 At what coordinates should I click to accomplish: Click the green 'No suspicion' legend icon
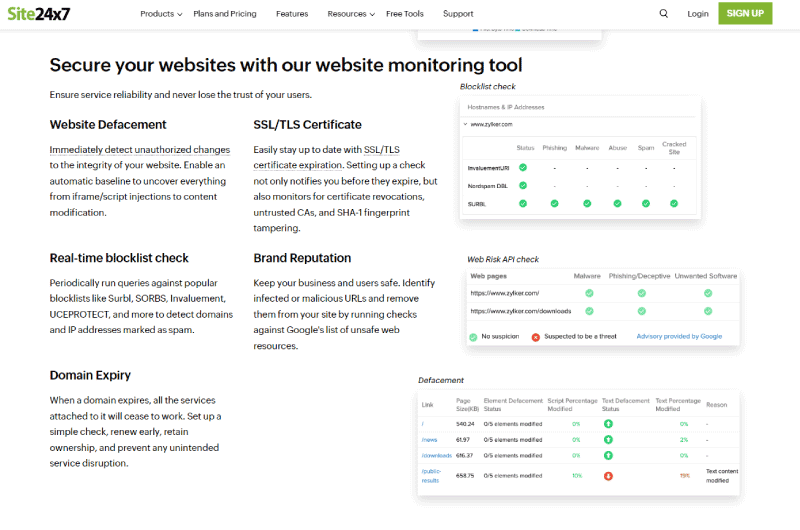pyautogui.click(x=473, y=337)
